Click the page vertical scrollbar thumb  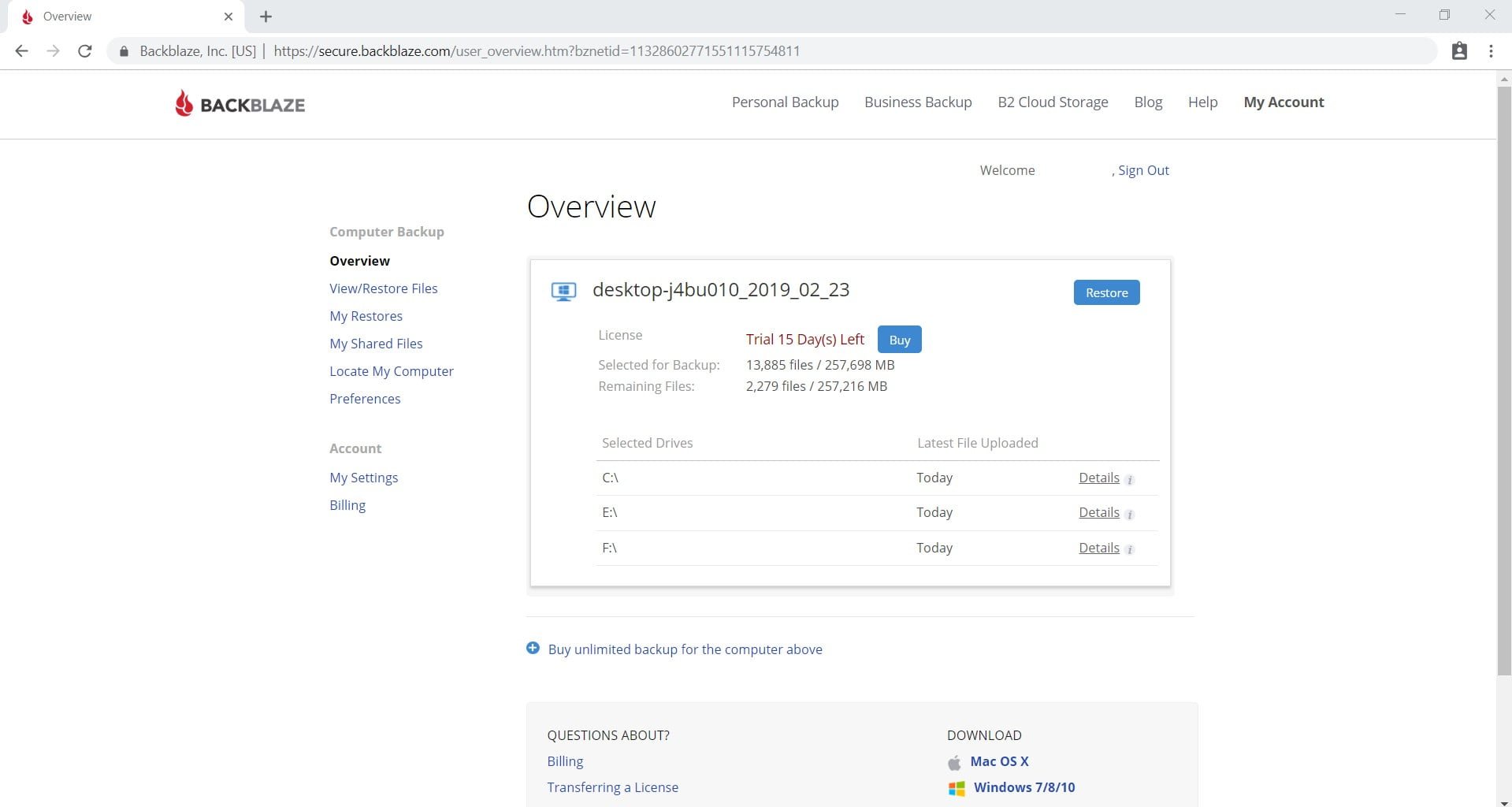[1503, 380]
